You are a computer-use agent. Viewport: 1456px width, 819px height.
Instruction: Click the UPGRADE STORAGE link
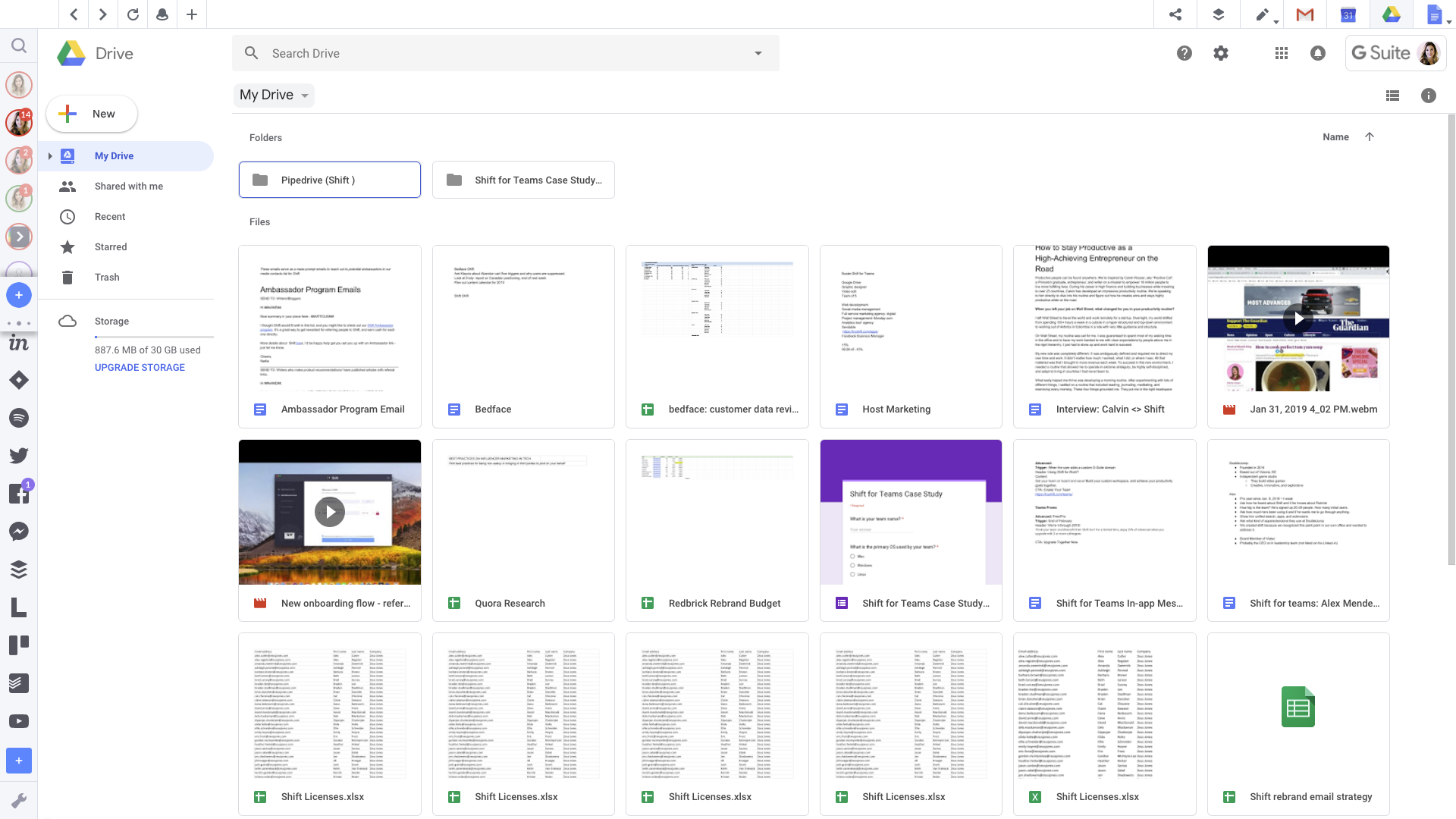click(x=139, y=367)
